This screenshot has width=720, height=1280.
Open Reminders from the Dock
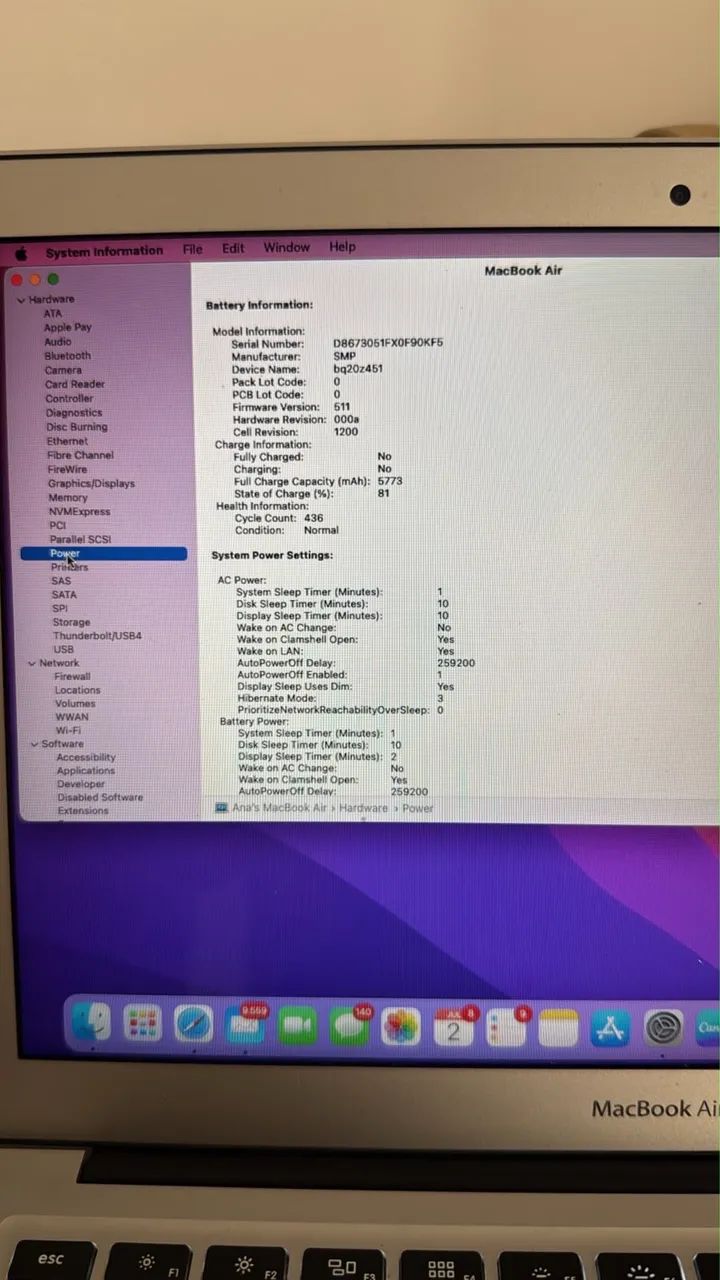[506, 1028]
